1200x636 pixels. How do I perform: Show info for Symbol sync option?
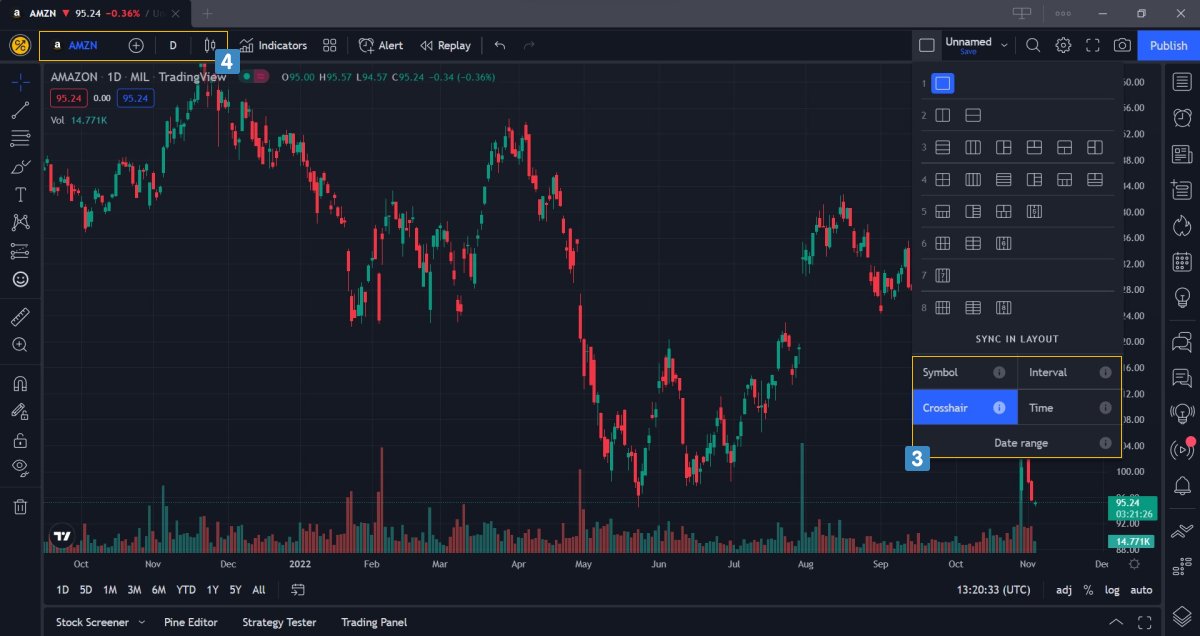tap(999, 372)
